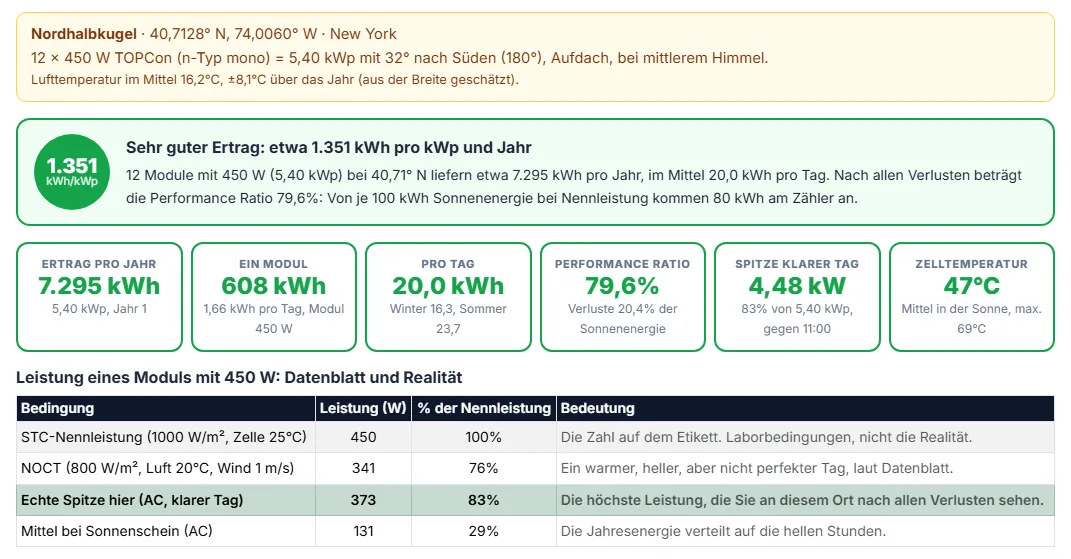Click the text 'Die Zahl auf dem Etikett. Laborbedingungen…'
Screen dimensions: 1071x559
[766, 437]
